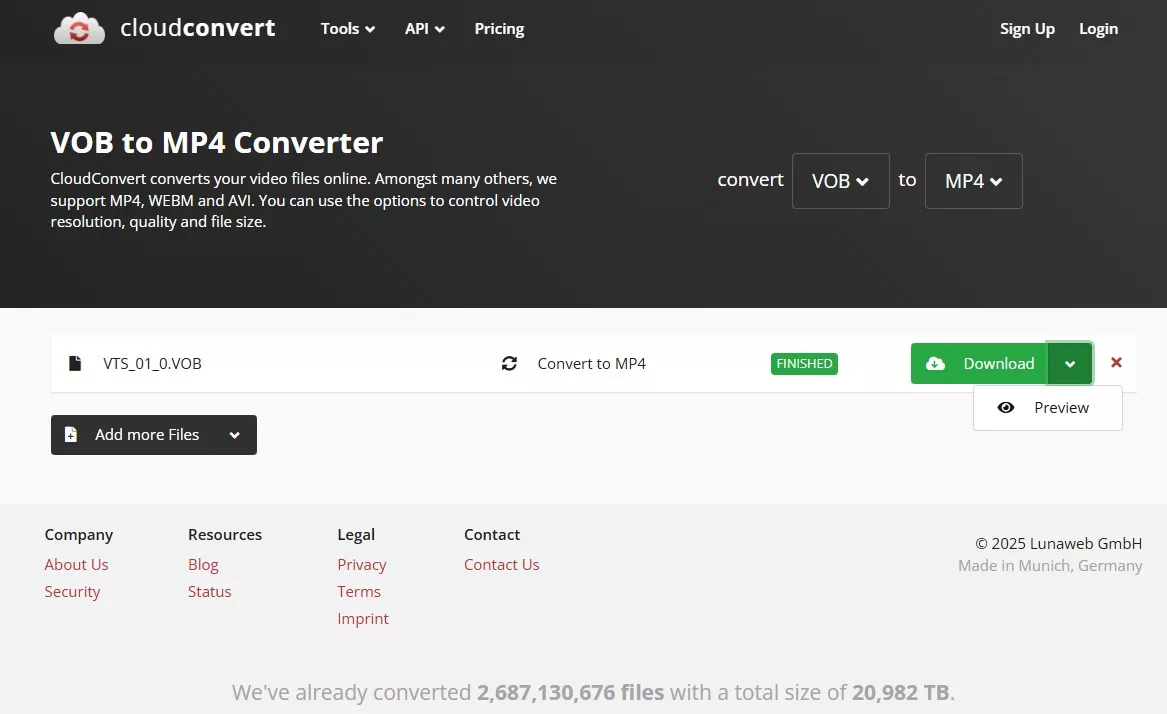1167x714 pixels.
Task: Open the API menu
Action: (x=424, y=29)
